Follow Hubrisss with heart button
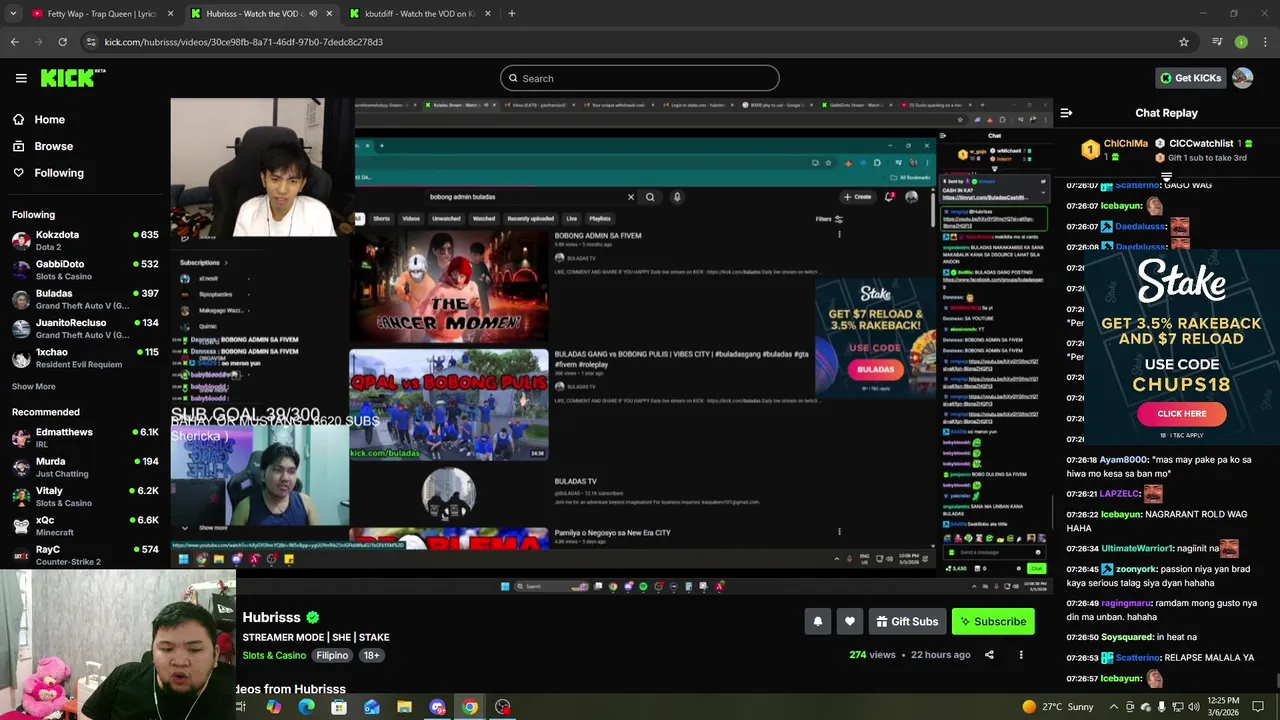 coord(849,621)
